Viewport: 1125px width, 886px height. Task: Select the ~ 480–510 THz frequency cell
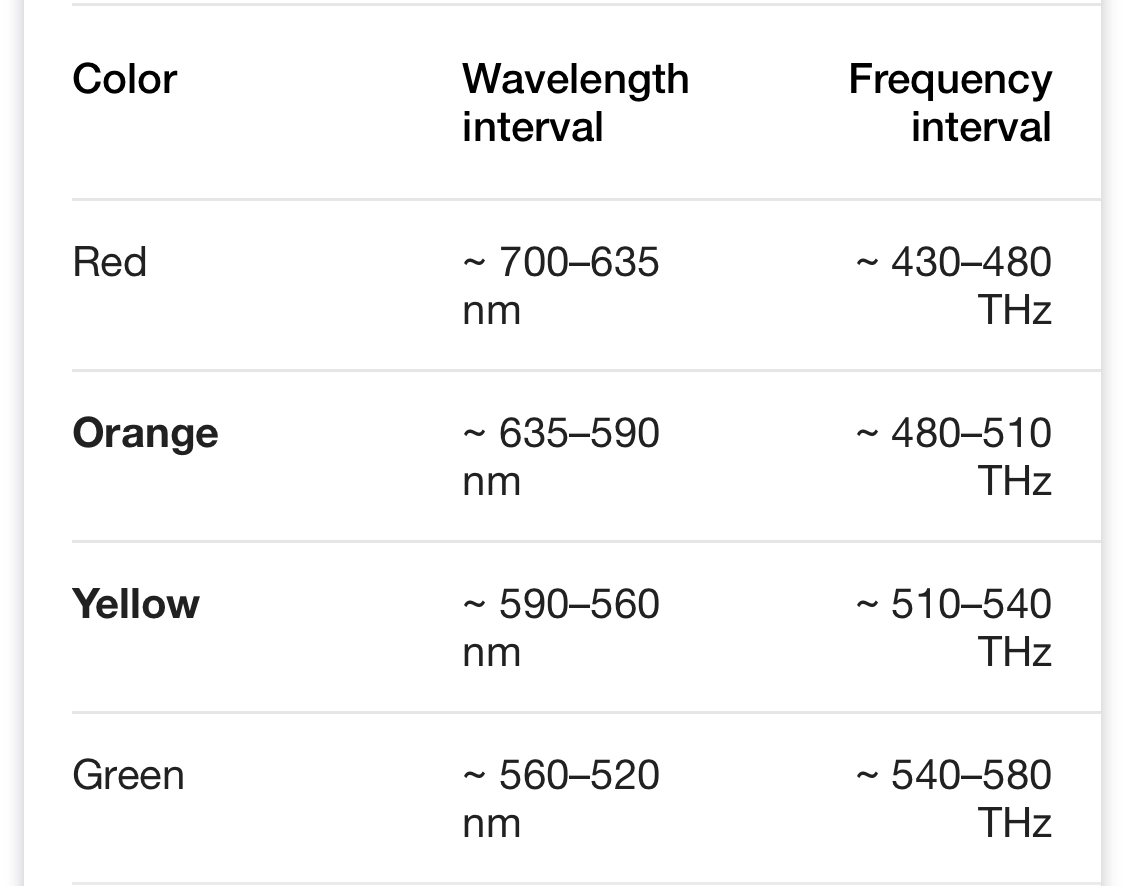pyautogui.click(x=954, y=456)
